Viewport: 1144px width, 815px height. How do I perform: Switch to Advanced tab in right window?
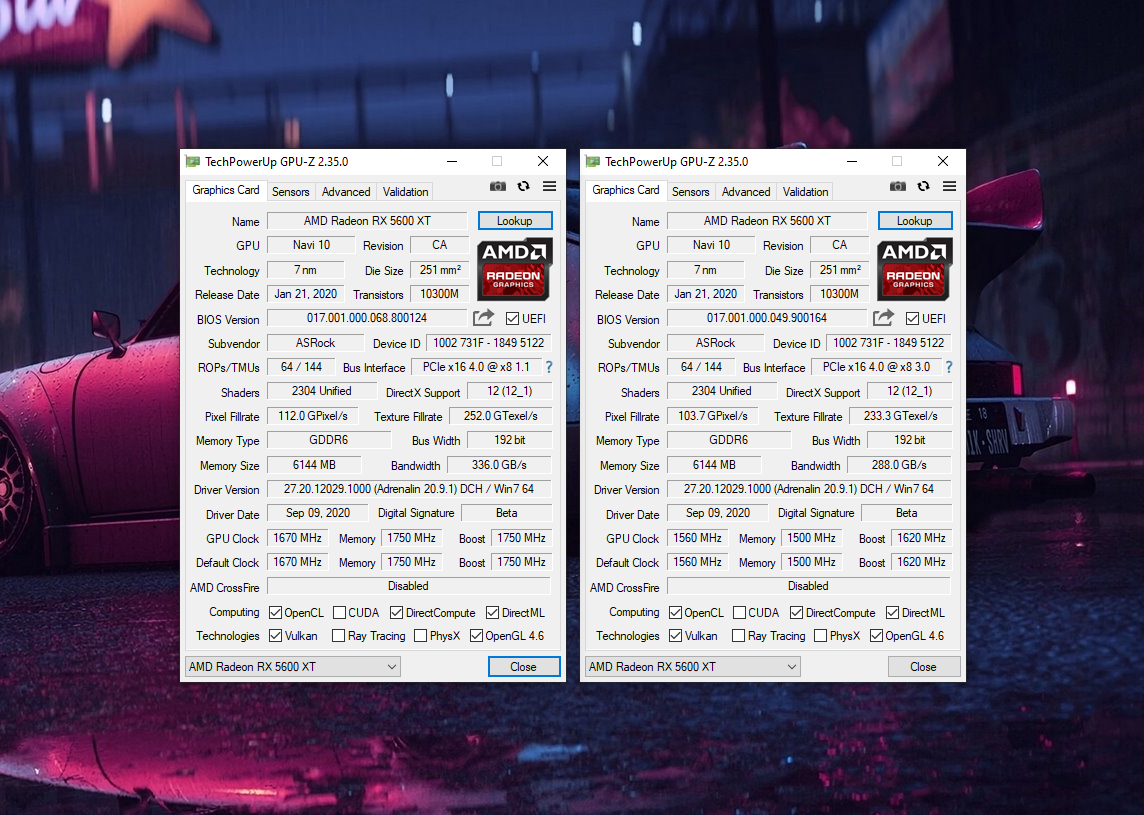[x=746, y=192]
